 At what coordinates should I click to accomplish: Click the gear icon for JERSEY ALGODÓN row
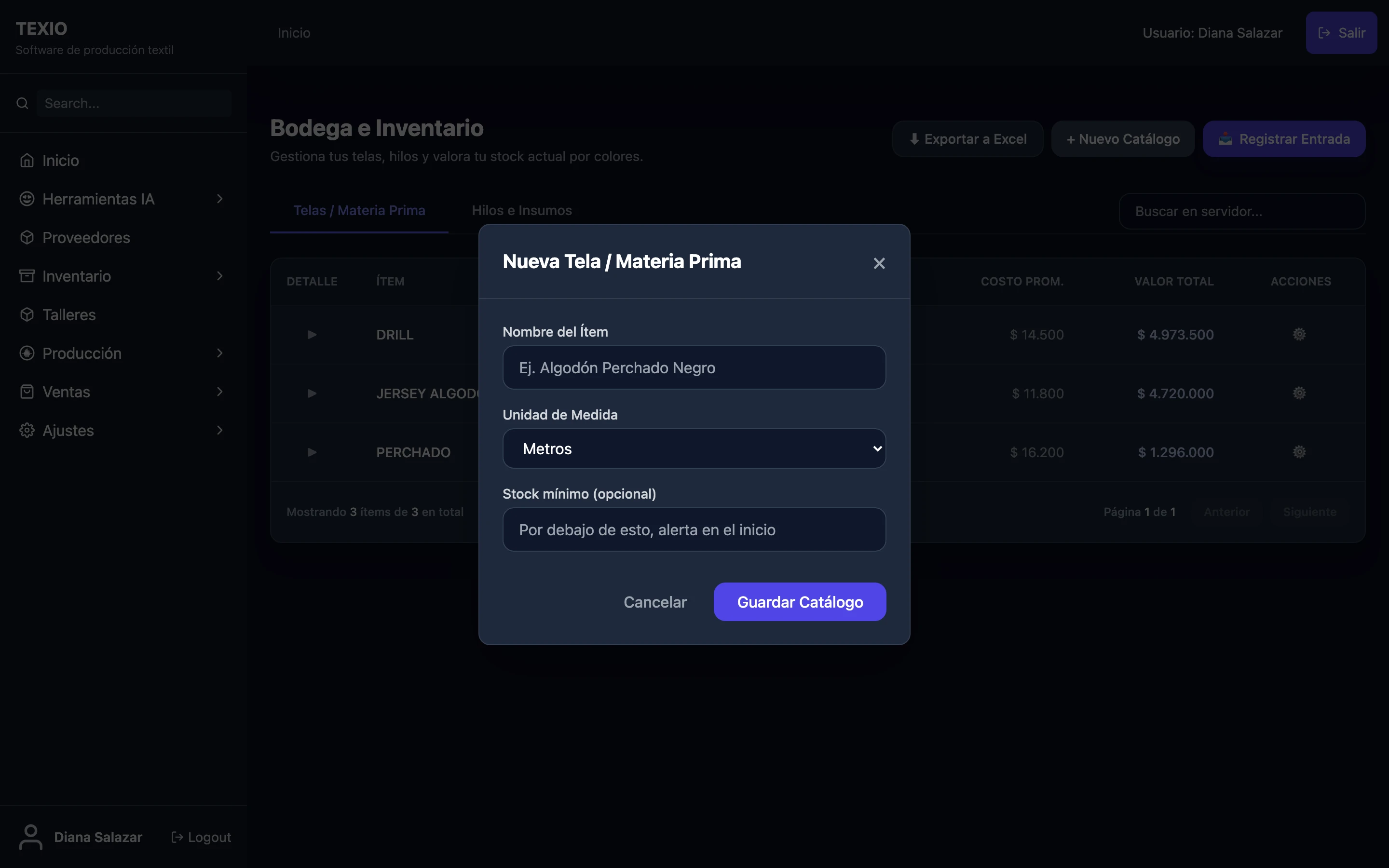tap(1299, 393)
